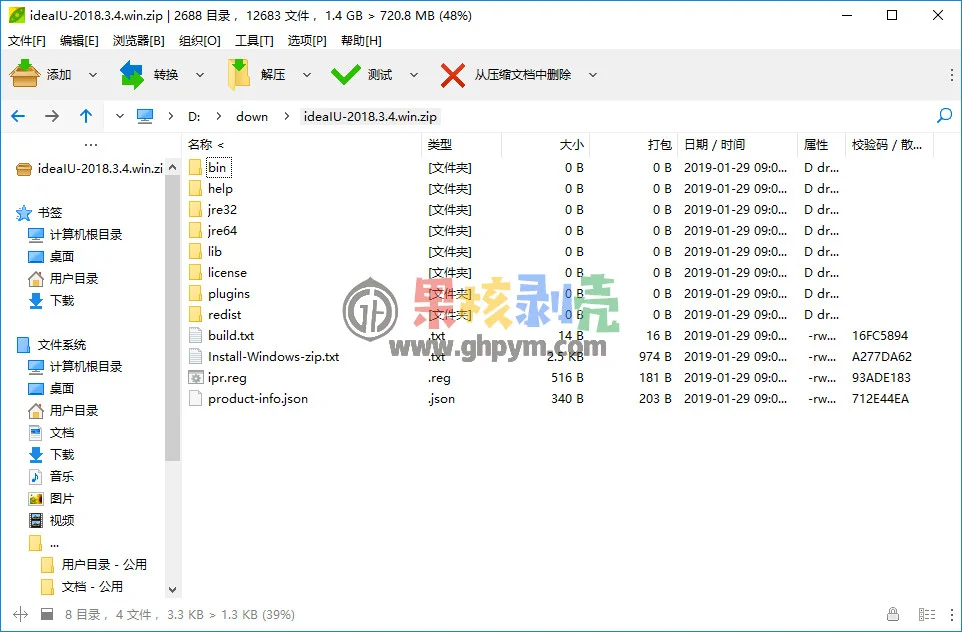
Task: Go forward with the right arrow
Action: click(52, 116)
